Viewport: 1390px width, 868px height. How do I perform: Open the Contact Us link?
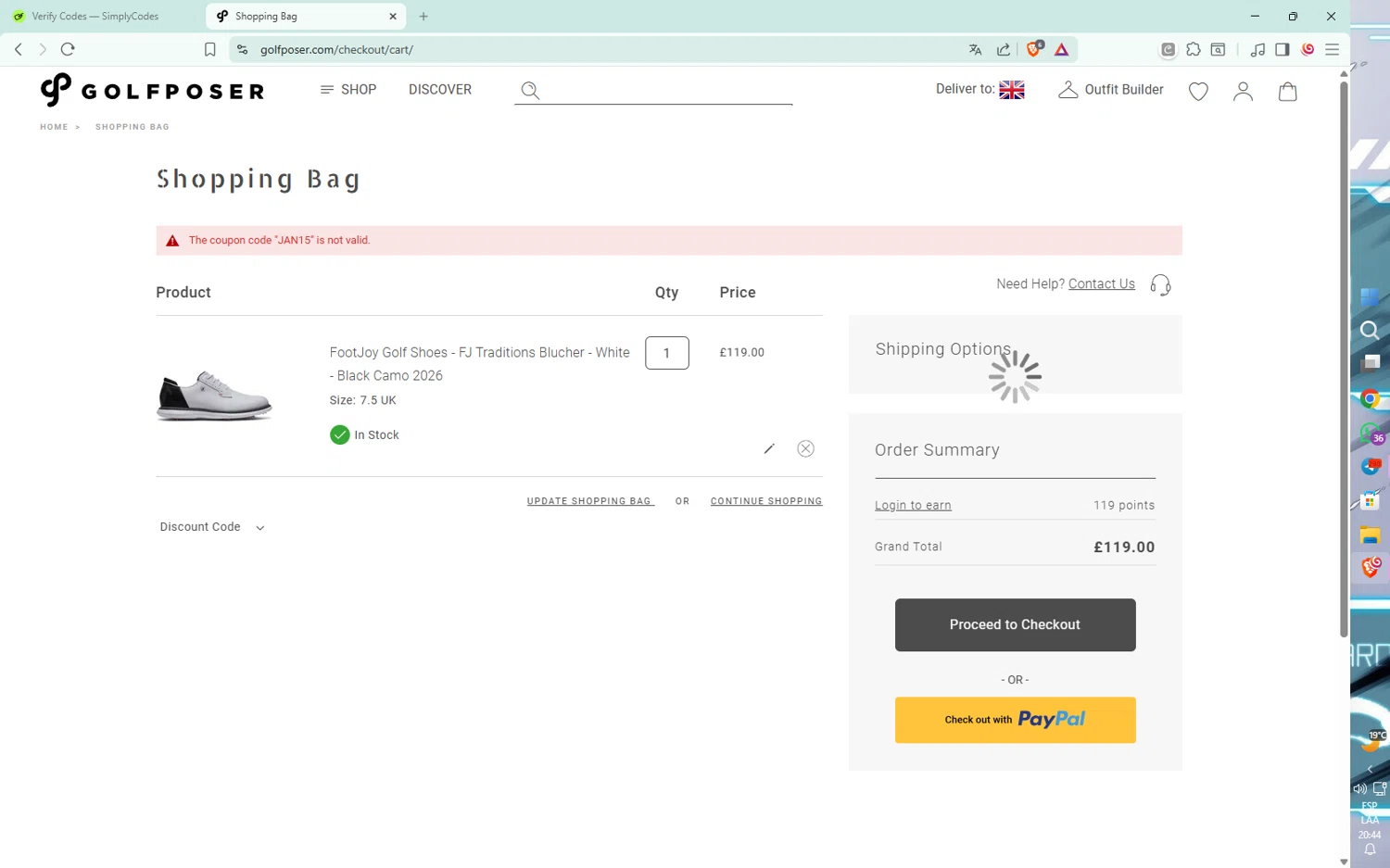point(1101,284)
